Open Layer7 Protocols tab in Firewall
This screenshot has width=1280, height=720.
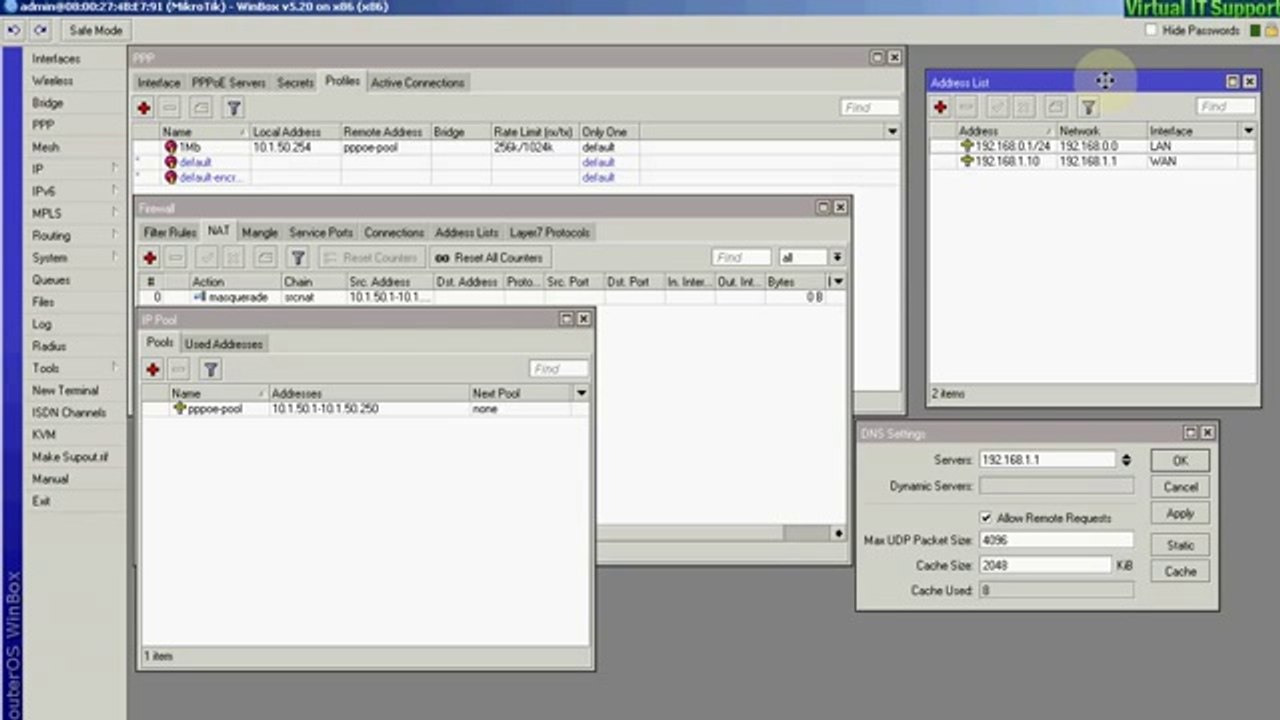[550, 232]
